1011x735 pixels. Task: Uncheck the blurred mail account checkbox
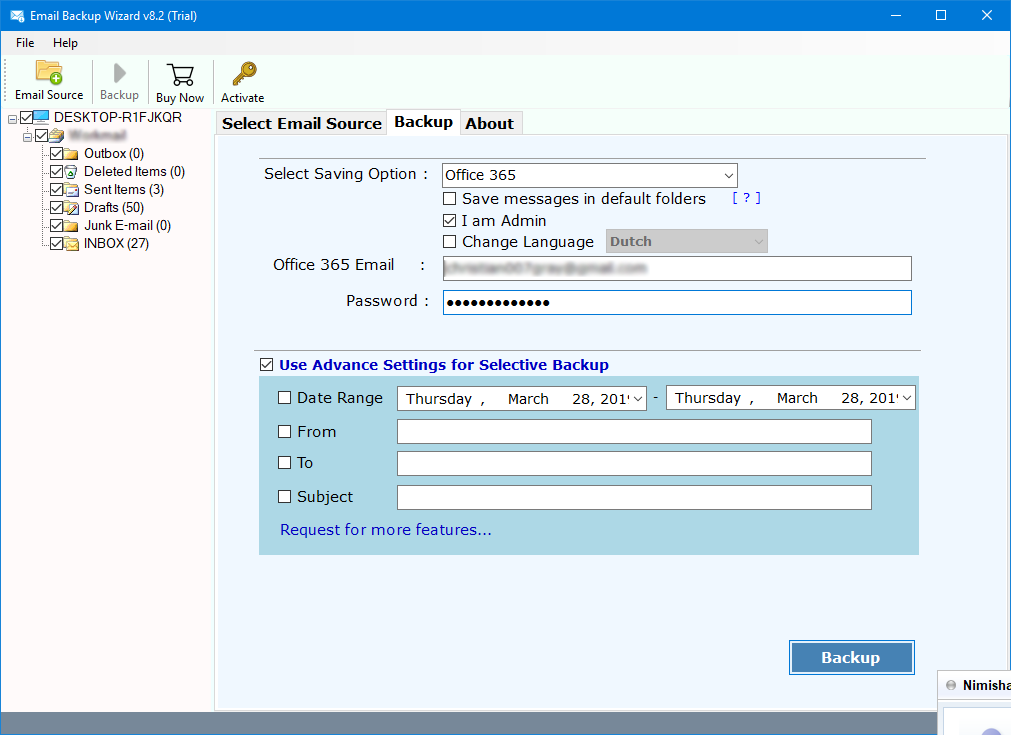(41, 135)
